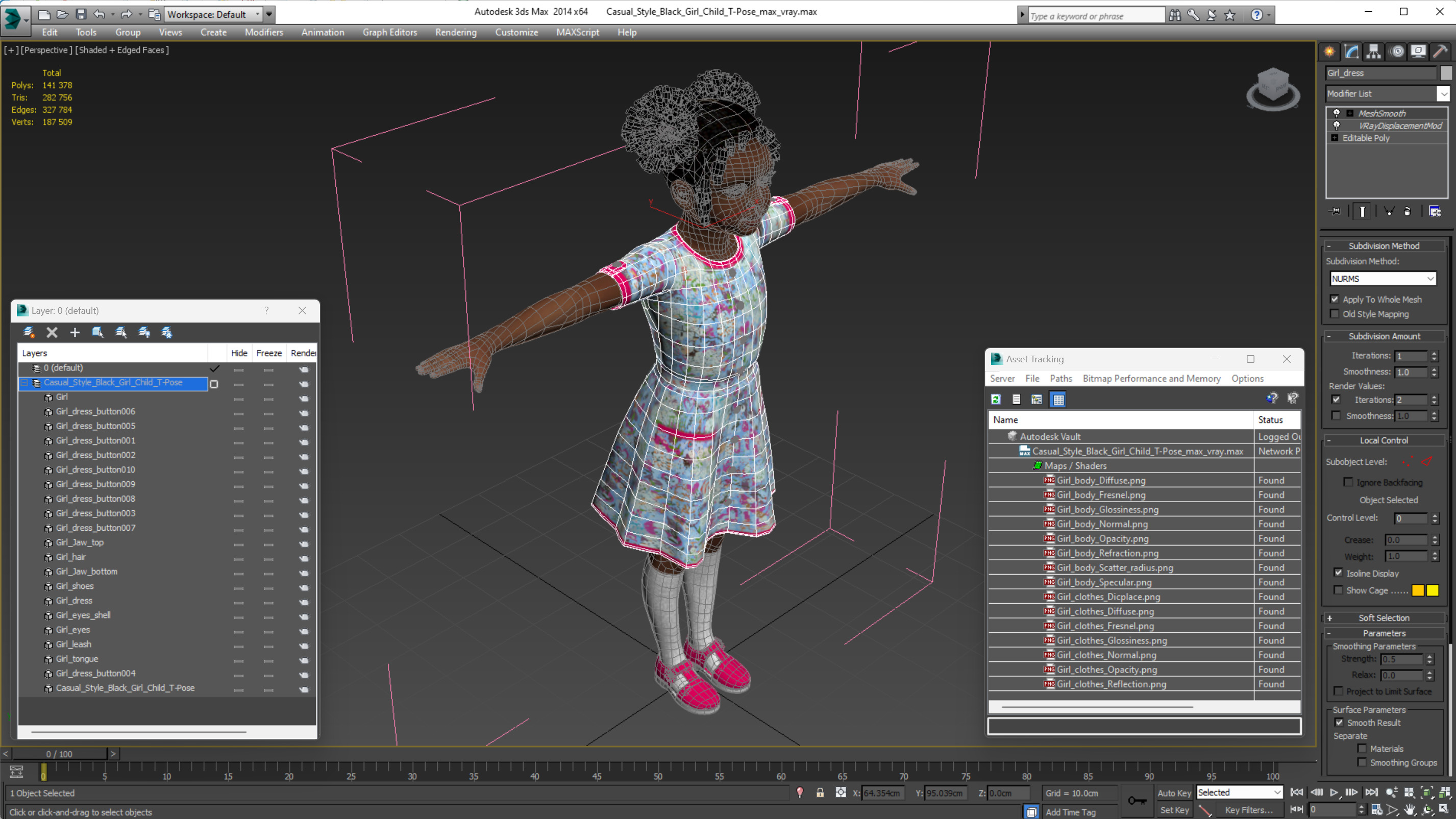Click Set Keys large key icon

[x=1137, y=800]
